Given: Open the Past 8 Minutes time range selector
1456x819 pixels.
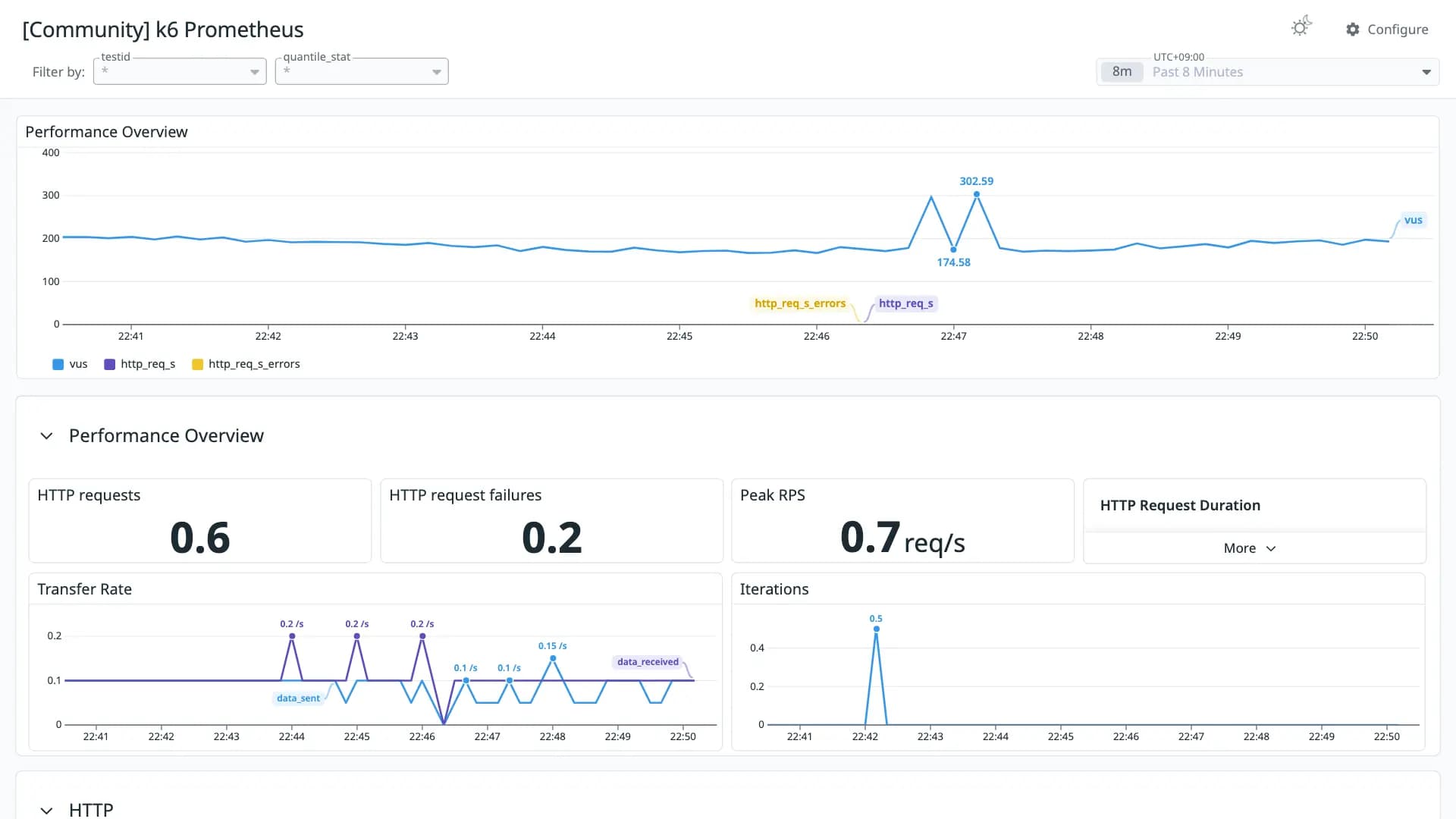Looking at the screenshot, I should point(1267,72).
